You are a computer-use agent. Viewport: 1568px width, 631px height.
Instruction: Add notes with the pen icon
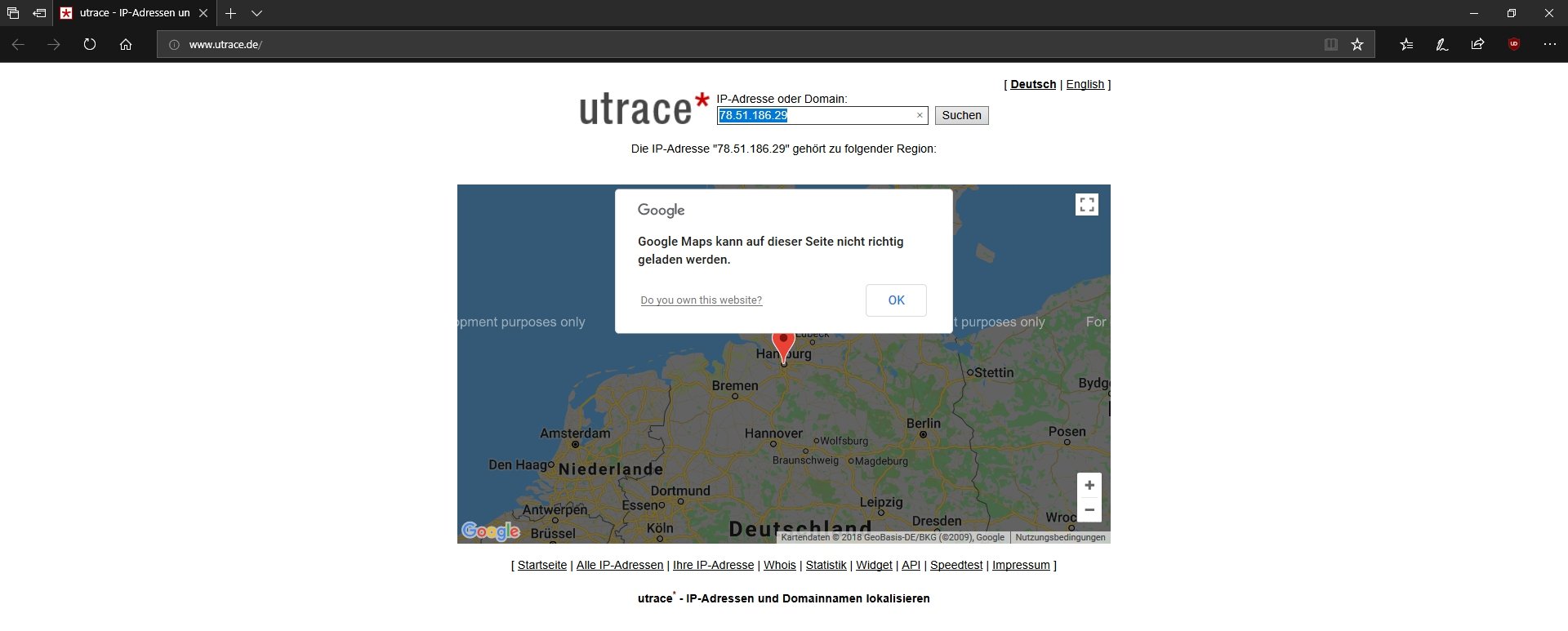(1442, 45)
